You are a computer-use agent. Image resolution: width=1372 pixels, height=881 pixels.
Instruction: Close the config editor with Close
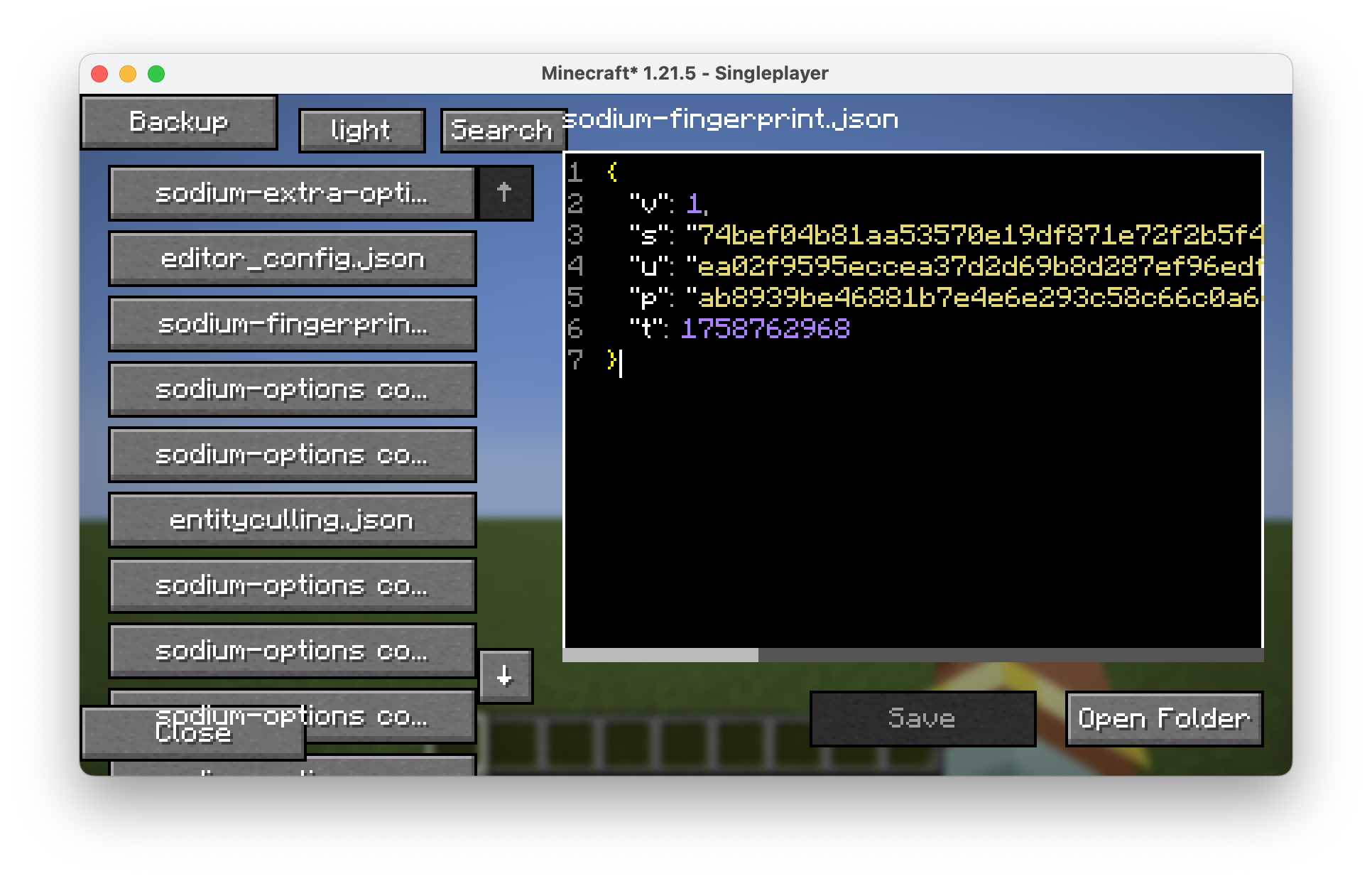[x=193, y=733]
